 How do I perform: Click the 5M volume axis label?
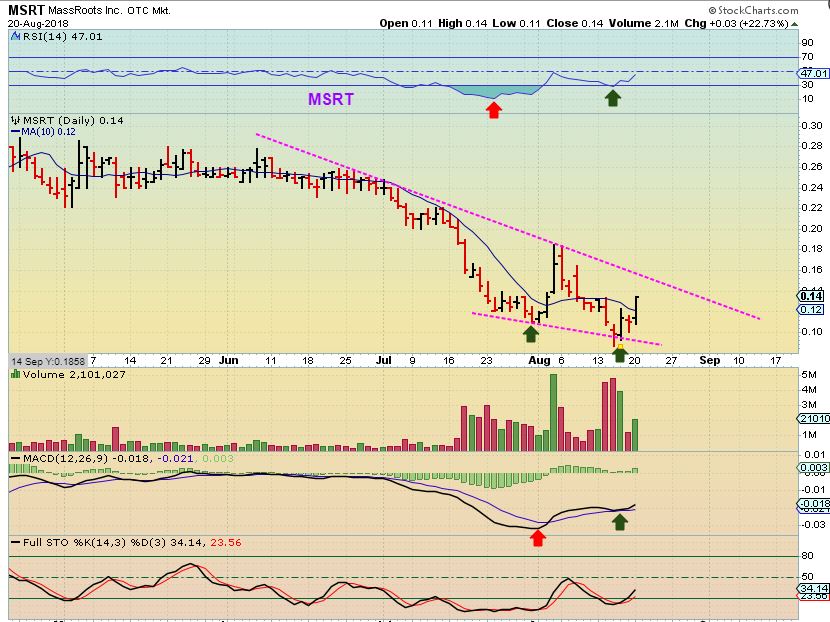(x=809, y=375)
